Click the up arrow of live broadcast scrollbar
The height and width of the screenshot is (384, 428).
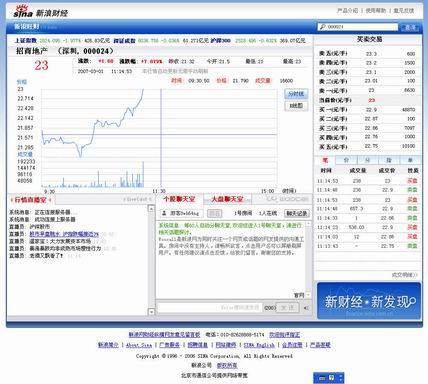pyautogui.click(x=151, y=209)
